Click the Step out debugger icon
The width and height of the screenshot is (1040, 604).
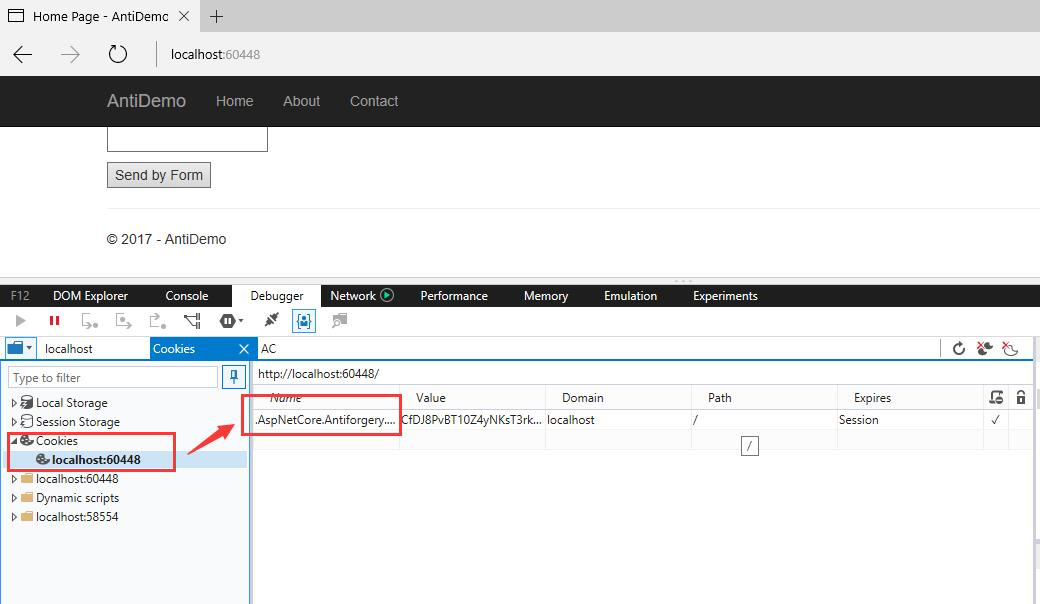(156, 321)
